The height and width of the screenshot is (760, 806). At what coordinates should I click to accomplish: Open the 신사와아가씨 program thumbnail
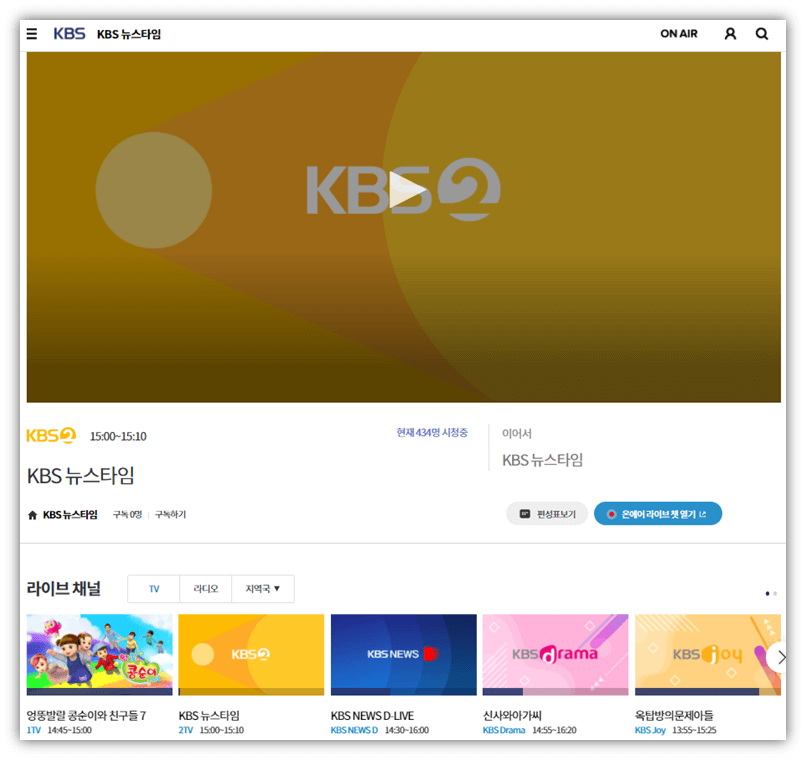(555, 653)
